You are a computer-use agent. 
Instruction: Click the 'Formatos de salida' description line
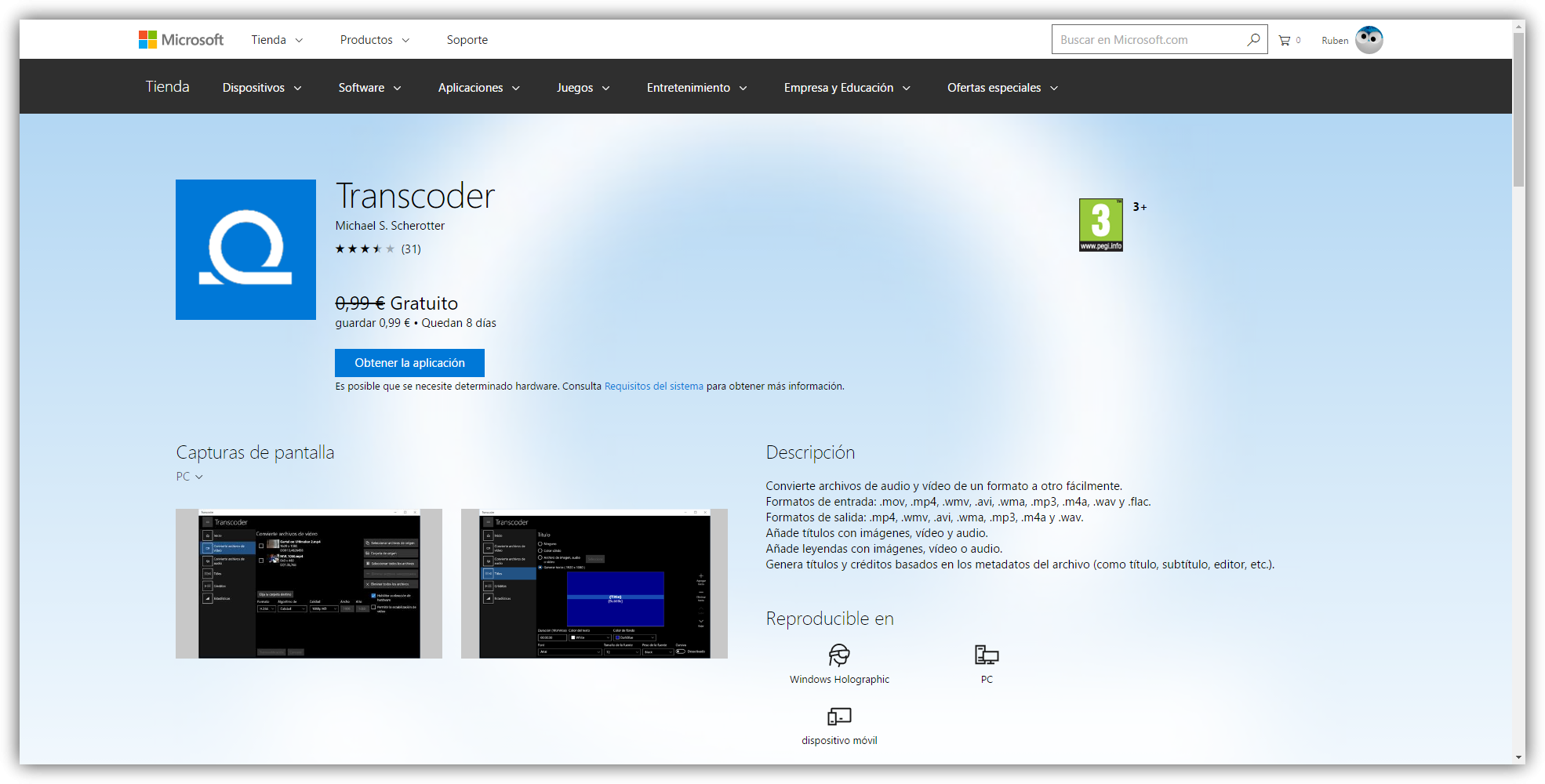pos(925,517)
